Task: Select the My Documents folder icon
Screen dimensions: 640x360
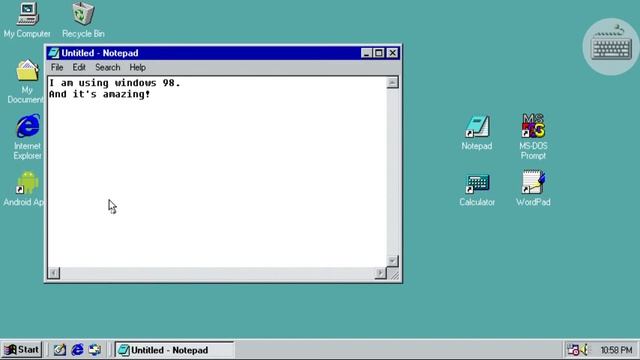Action: [27, 81]
